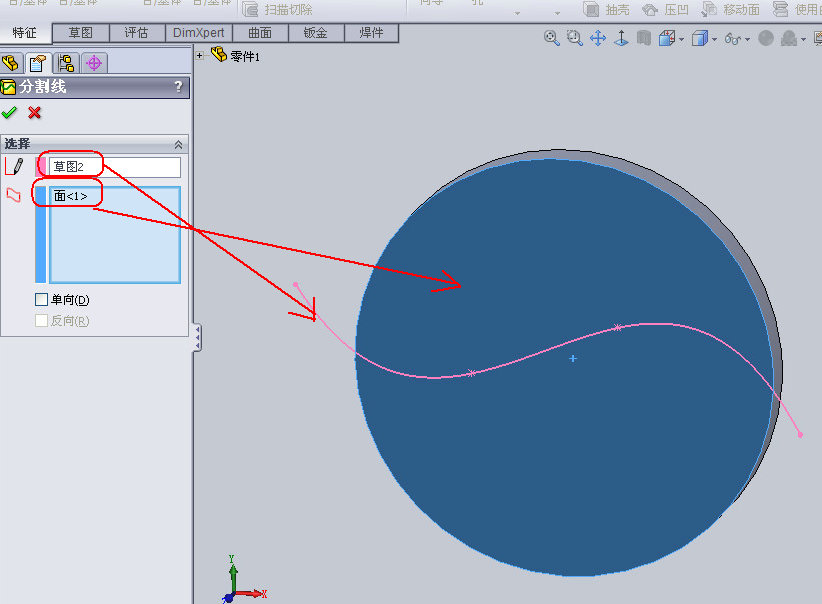Open the DimXpertManager crosshair tab
The width and height of the screenshot is (822, 604).
pos(94,63)
